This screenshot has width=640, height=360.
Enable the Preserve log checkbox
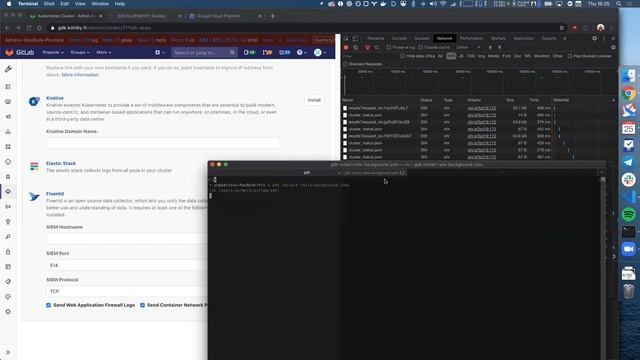tap(389, 47)
